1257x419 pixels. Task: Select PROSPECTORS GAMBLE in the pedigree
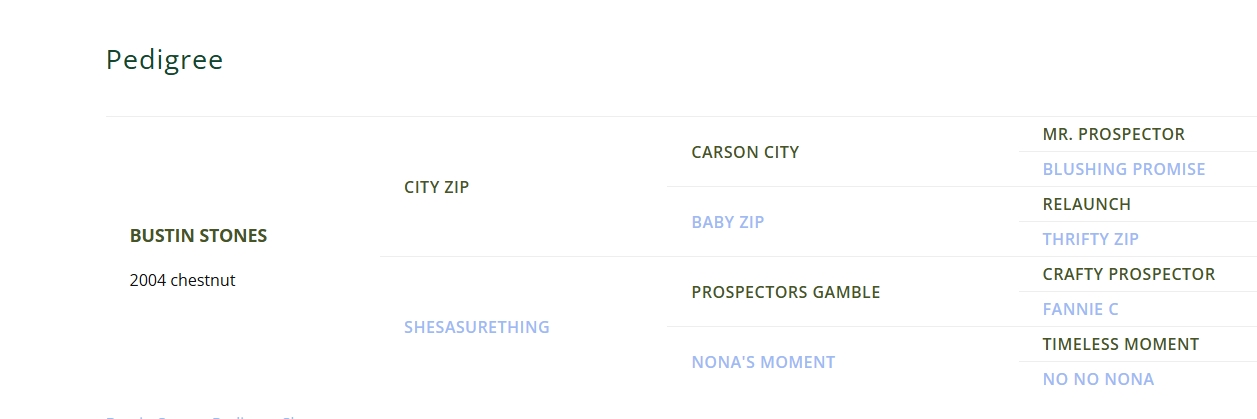point(785,292)
